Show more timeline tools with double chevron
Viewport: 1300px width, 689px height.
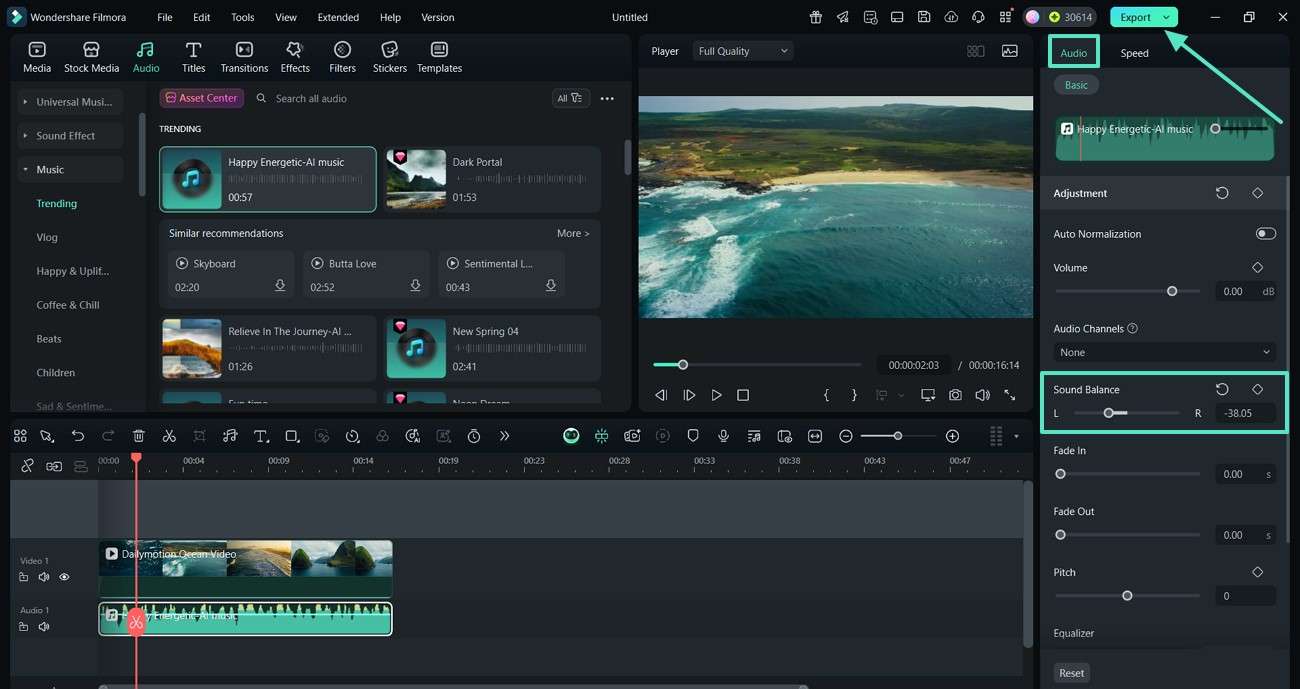pyautogui.click(x=504, y=436)
